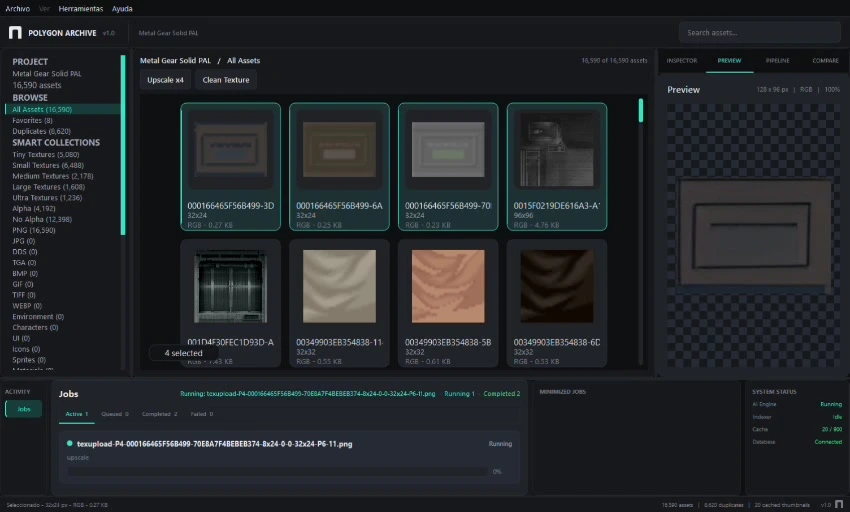Show the Queued jobs tab

pyautogui.click(x=115, y=414)
